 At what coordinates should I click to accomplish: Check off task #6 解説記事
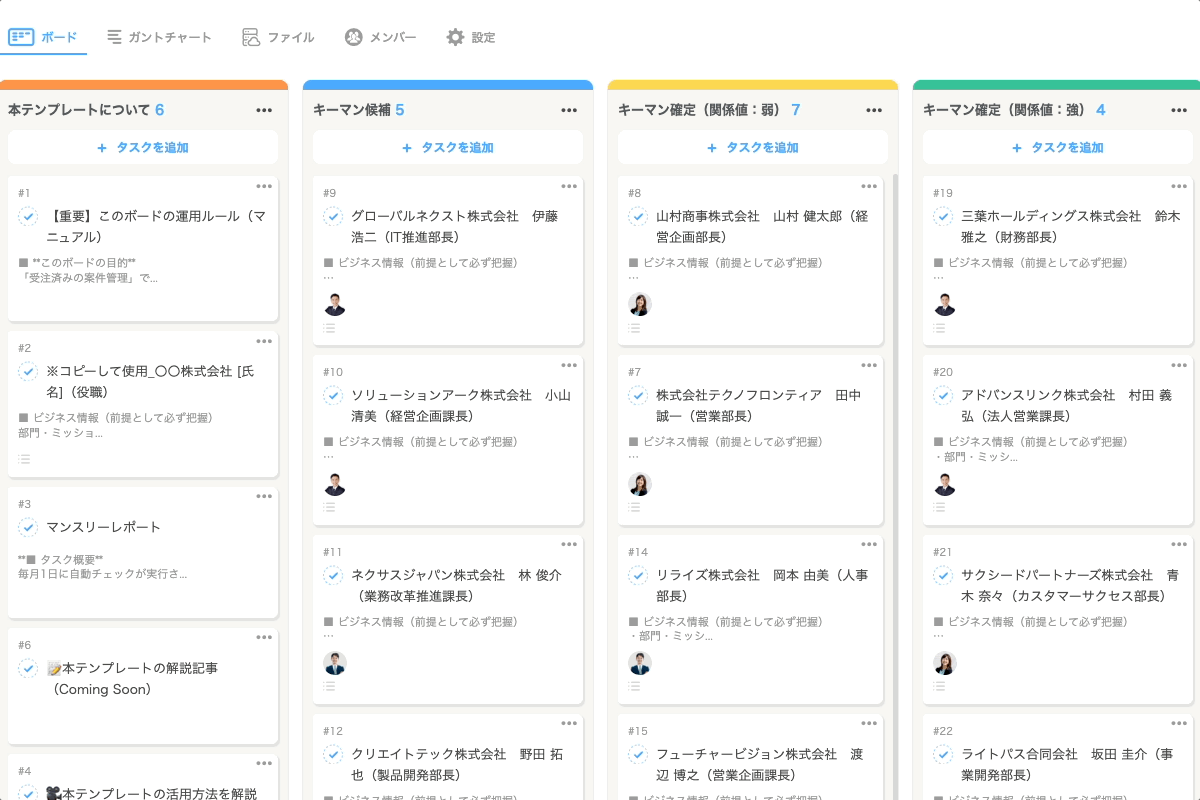coord(28,668)
